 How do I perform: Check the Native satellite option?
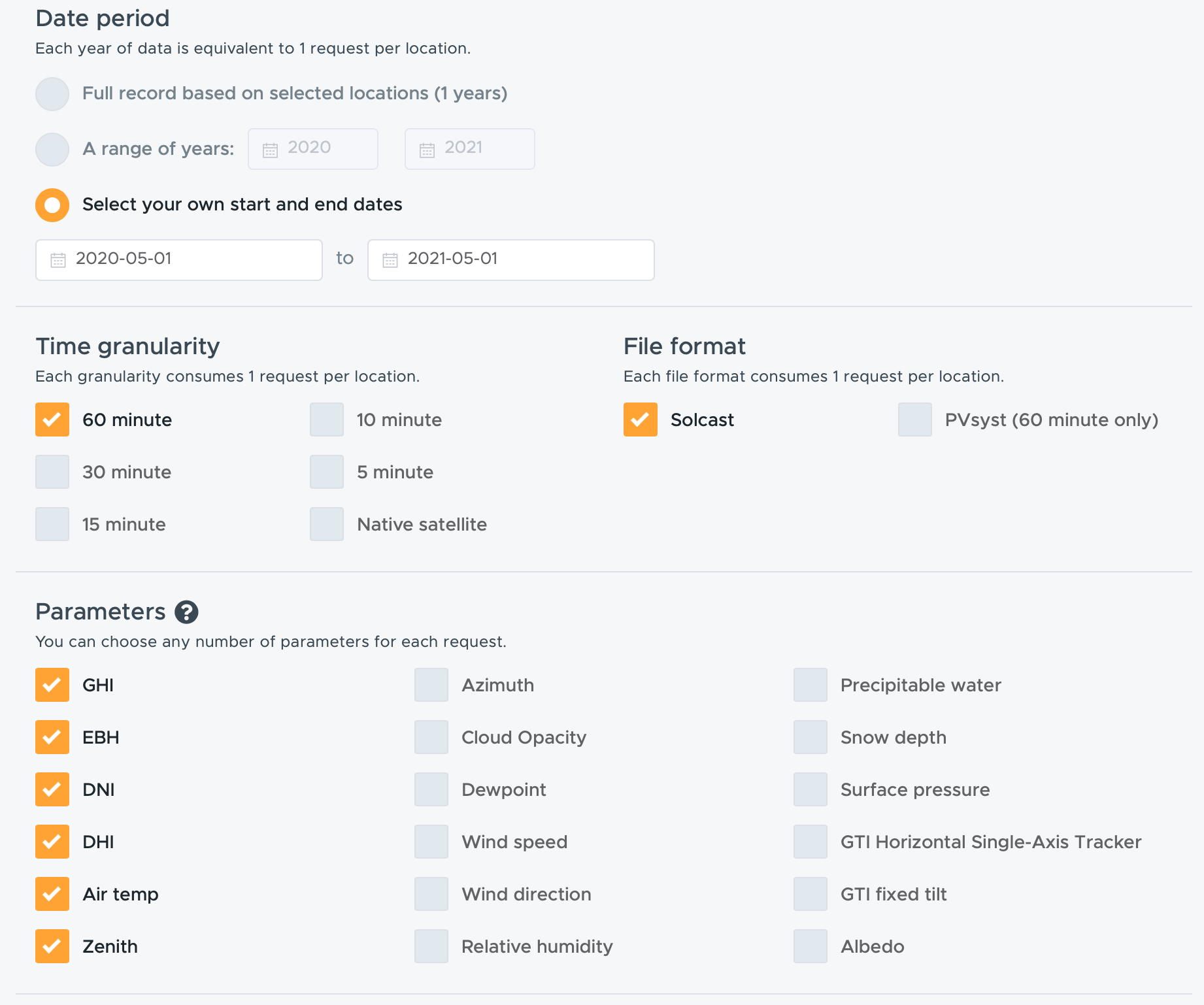(x=327, y=524)
